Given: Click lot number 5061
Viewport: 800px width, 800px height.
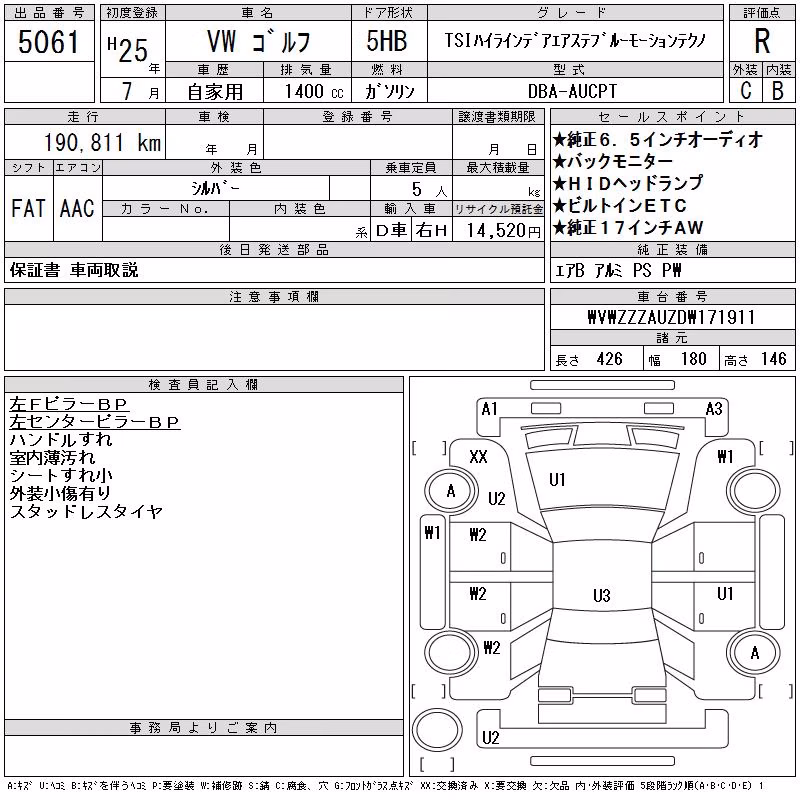Looking at the screenshot, I should [49, 41].
